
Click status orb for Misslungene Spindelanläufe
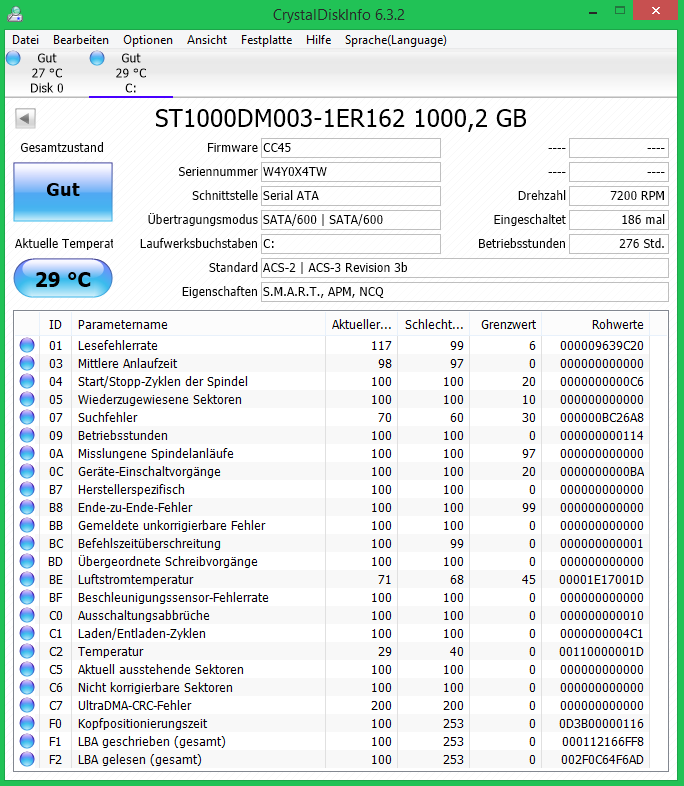tap(27, 453)
